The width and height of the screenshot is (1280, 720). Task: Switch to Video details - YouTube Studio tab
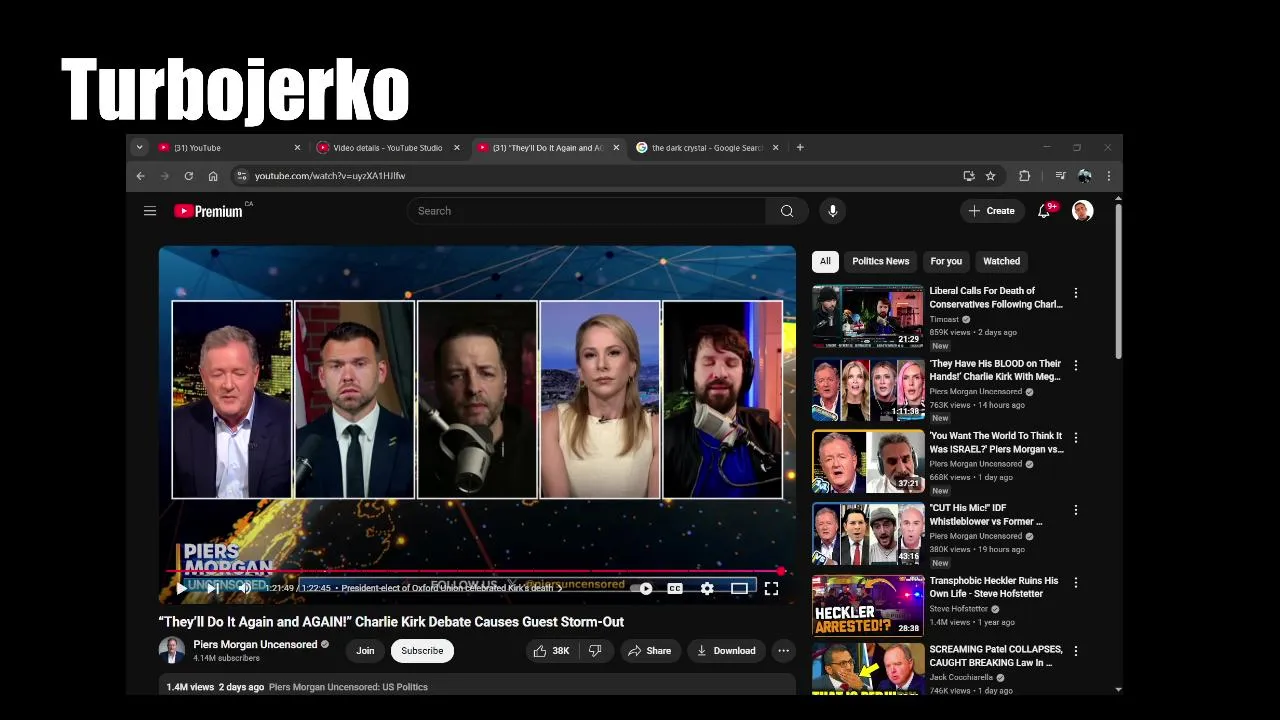click(x=388, y=148)
